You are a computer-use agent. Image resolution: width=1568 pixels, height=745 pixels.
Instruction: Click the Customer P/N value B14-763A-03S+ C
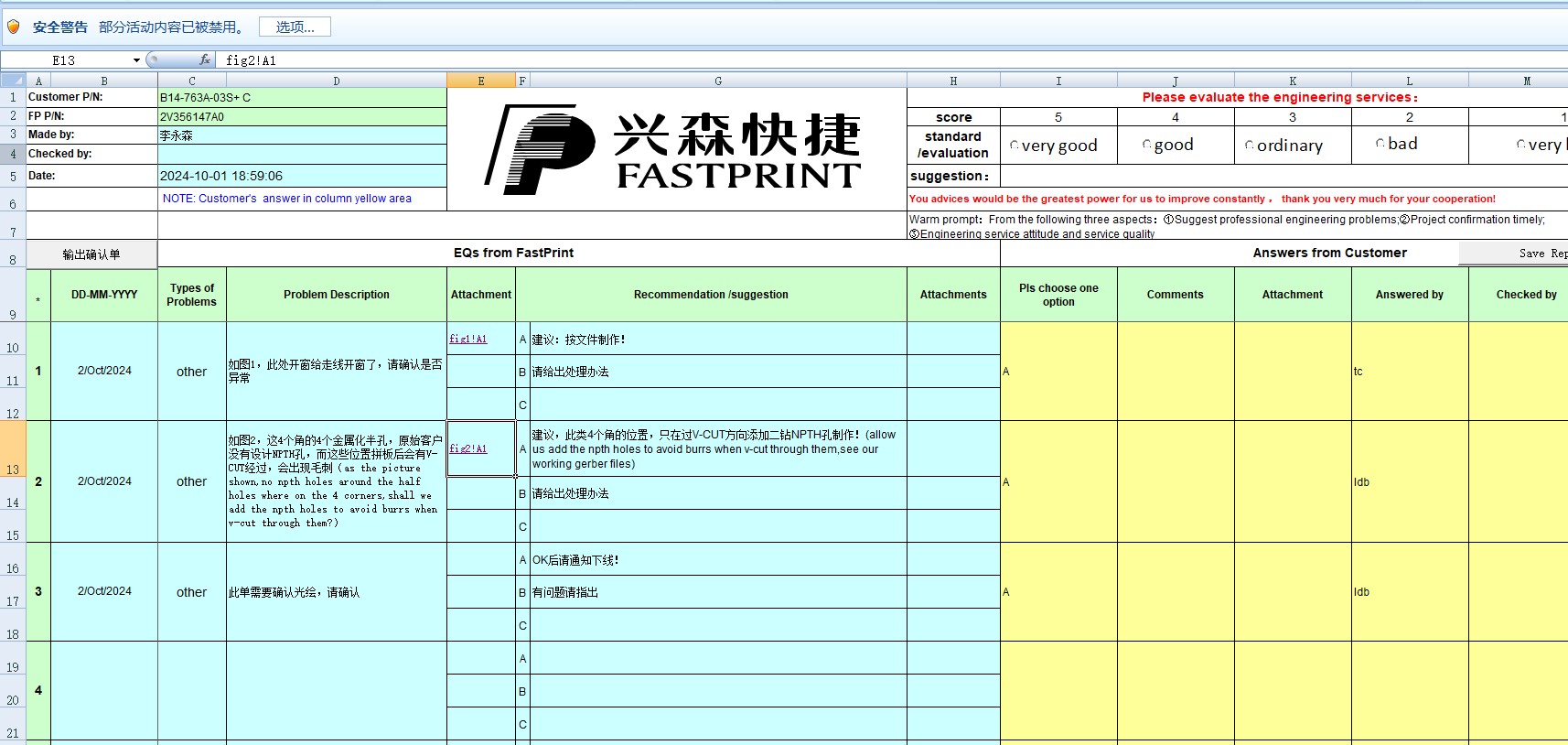pyautogui.click(x=302, y=97)
